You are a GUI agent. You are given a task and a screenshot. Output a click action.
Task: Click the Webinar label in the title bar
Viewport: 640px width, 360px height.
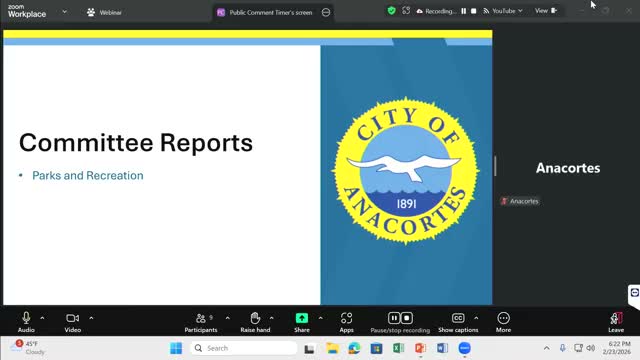point(110,13)
